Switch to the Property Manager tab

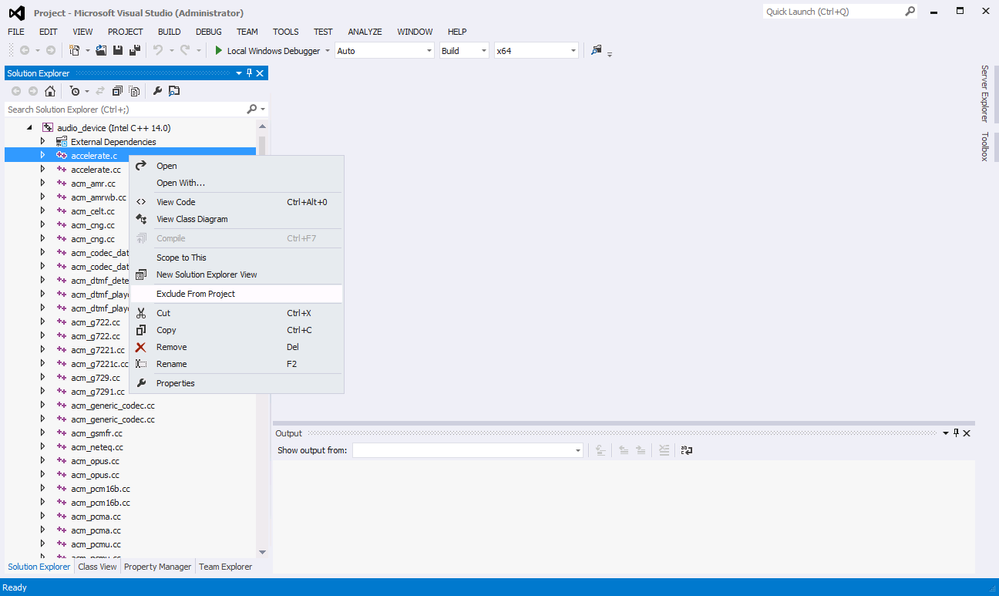coord(157,567)
